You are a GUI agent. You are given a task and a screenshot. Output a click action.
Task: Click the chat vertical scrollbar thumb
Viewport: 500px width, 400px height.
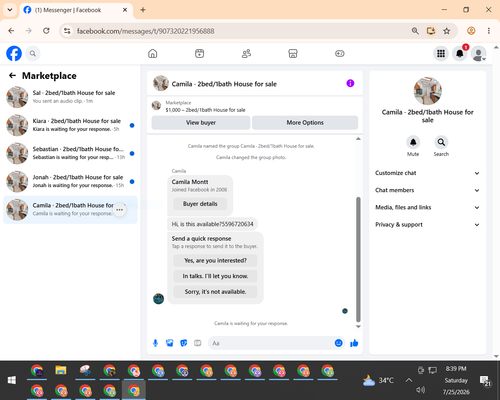click(x=358, y=259)
